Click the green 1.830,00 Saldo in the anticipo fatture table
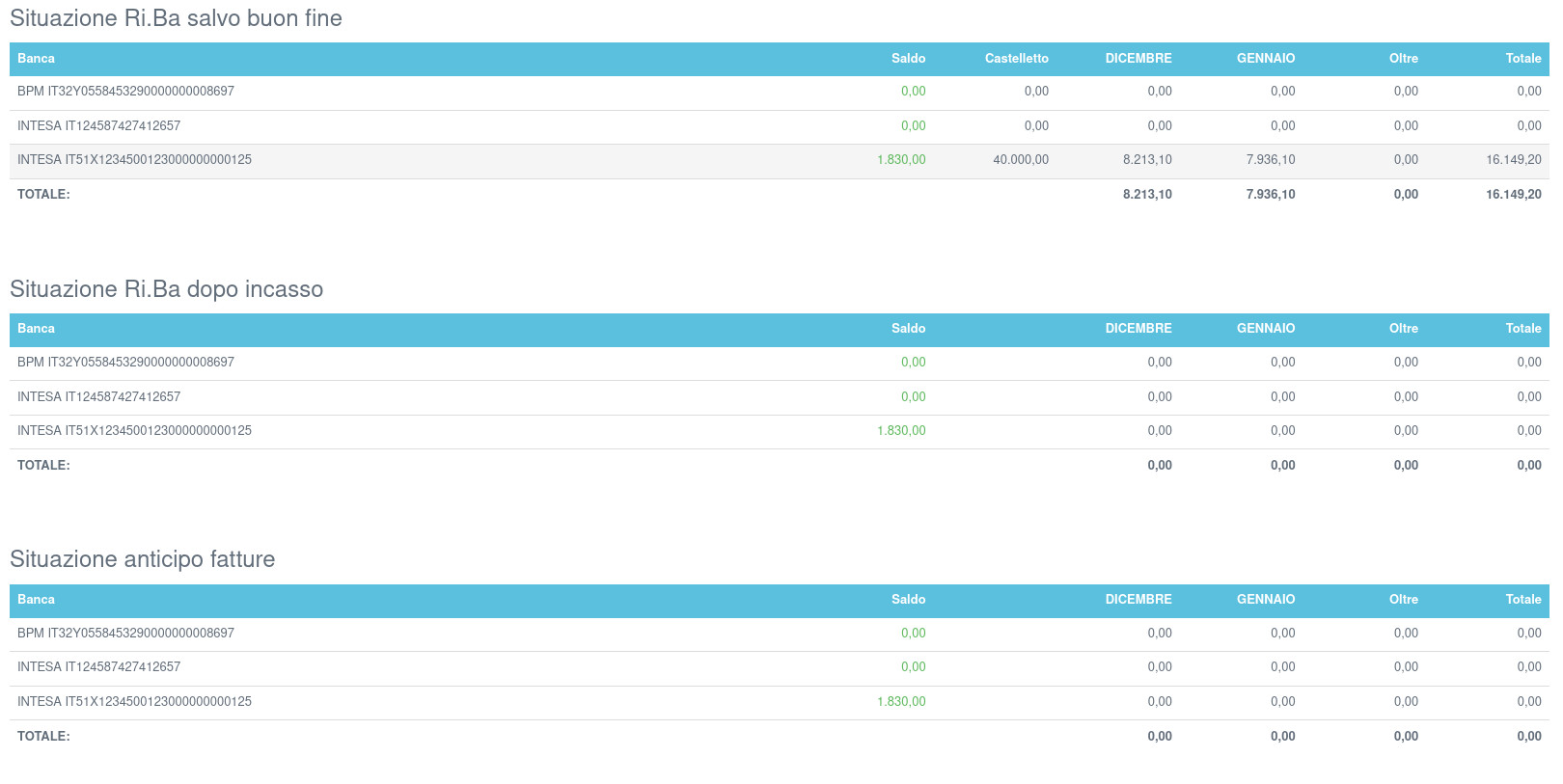The image size is (1563, 784). (900, 702)
